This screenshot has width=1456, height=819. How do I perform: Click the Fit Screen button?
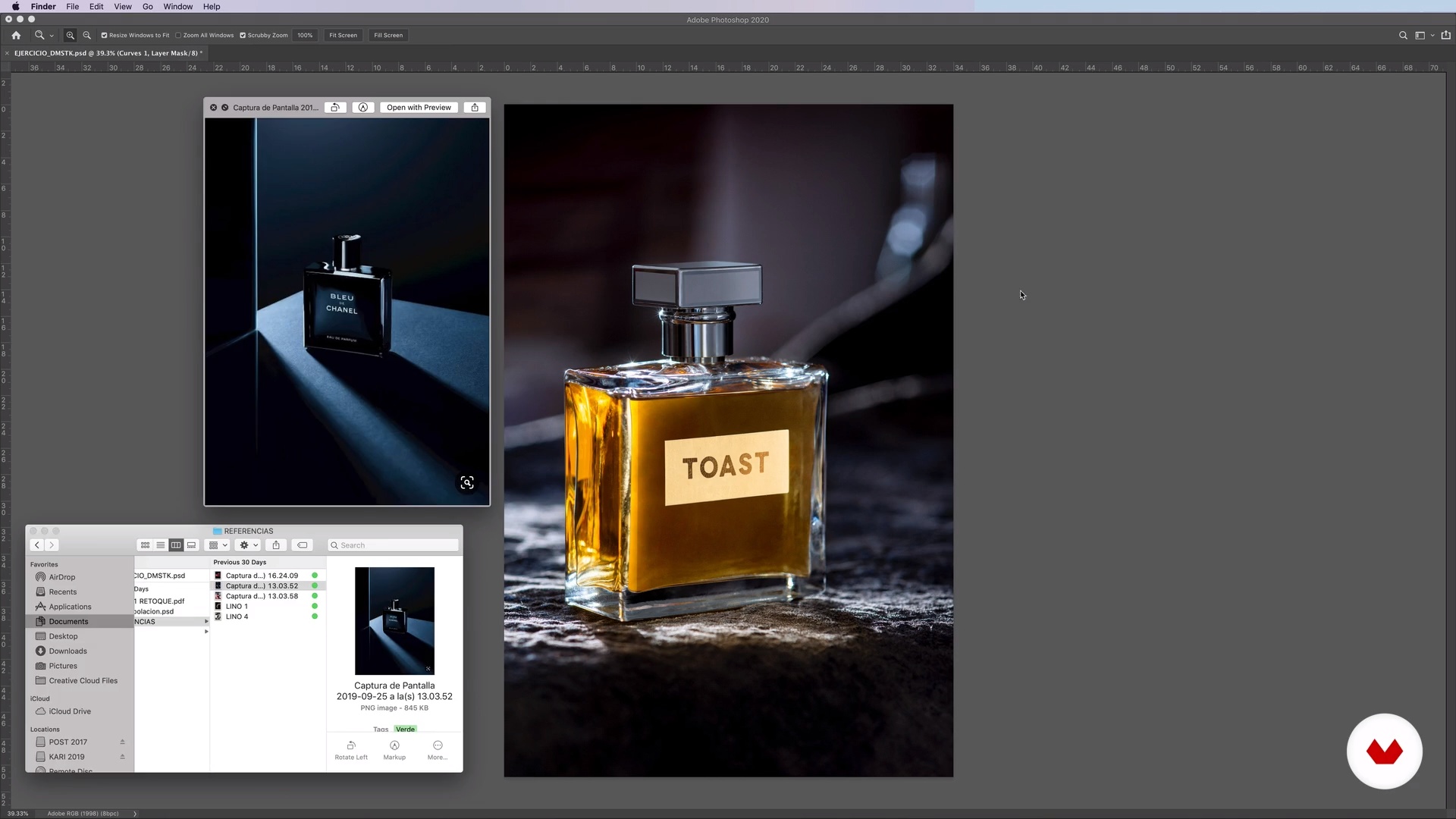pos(343,35)
